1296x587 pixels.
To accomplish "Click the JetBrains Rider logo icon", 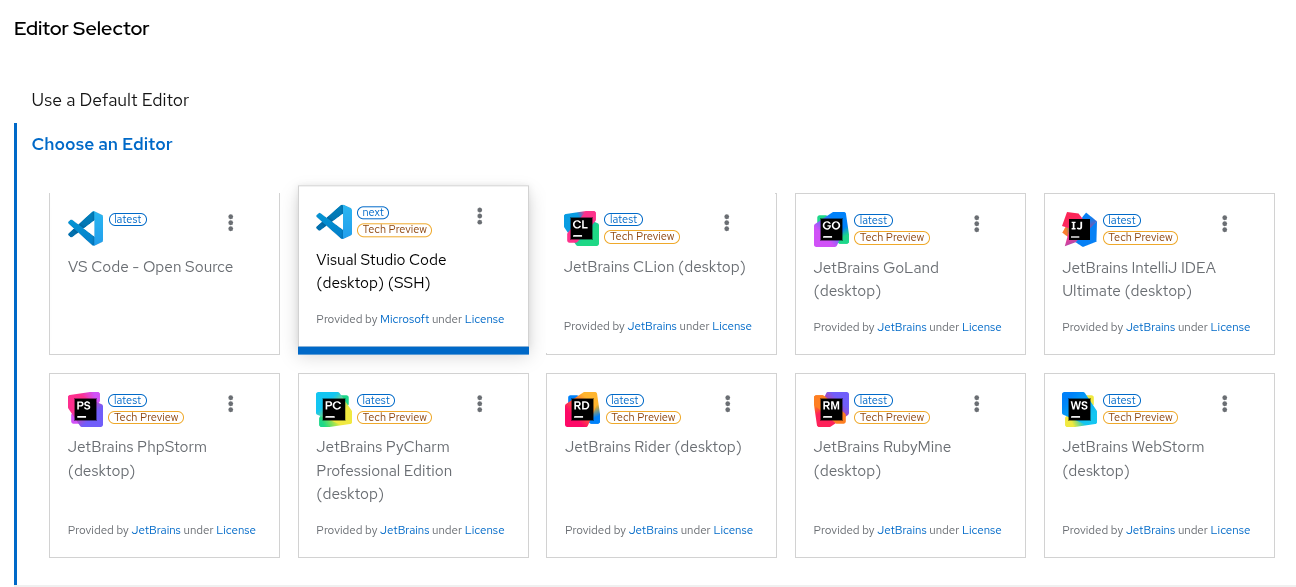I will [x=581, y=409].
